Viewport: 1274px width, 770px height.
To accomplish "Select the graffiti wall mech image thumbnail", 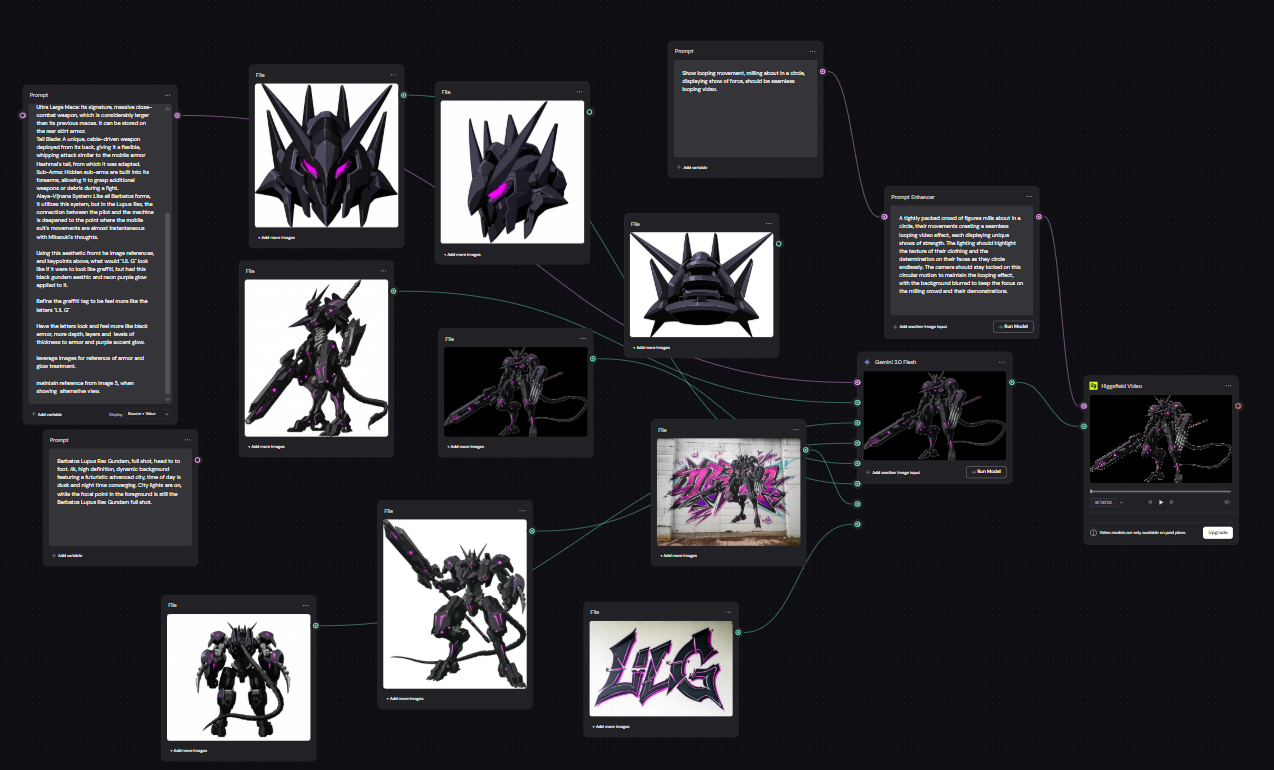I will [729, 492].
